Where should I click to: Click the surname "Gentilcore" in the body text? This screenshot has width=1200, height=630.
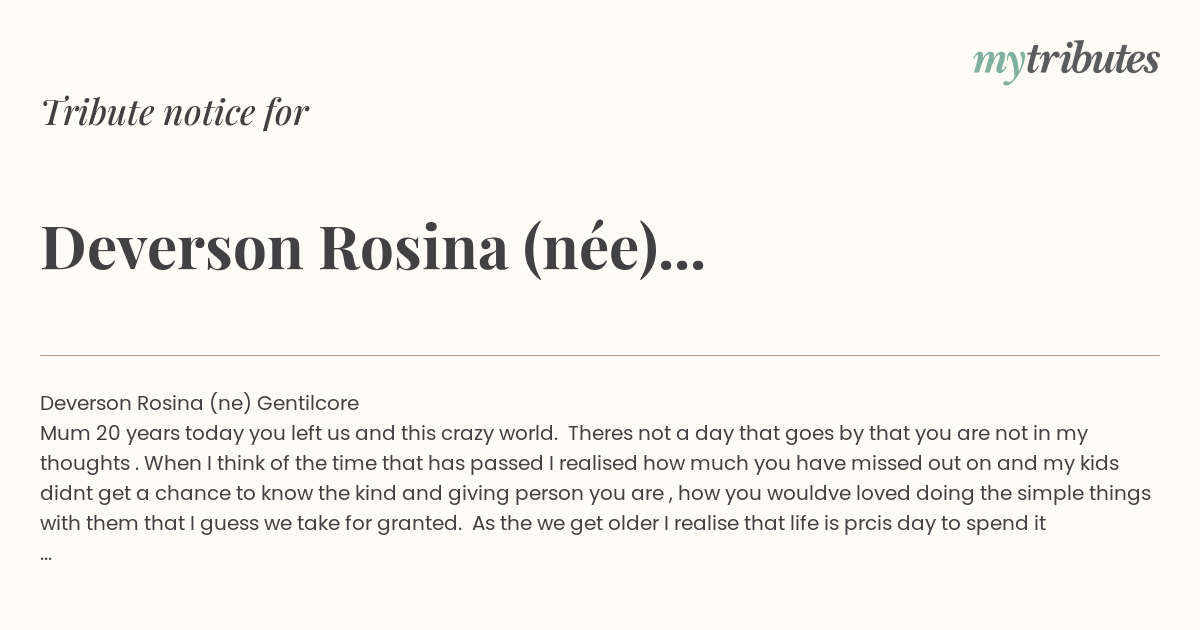308,403
